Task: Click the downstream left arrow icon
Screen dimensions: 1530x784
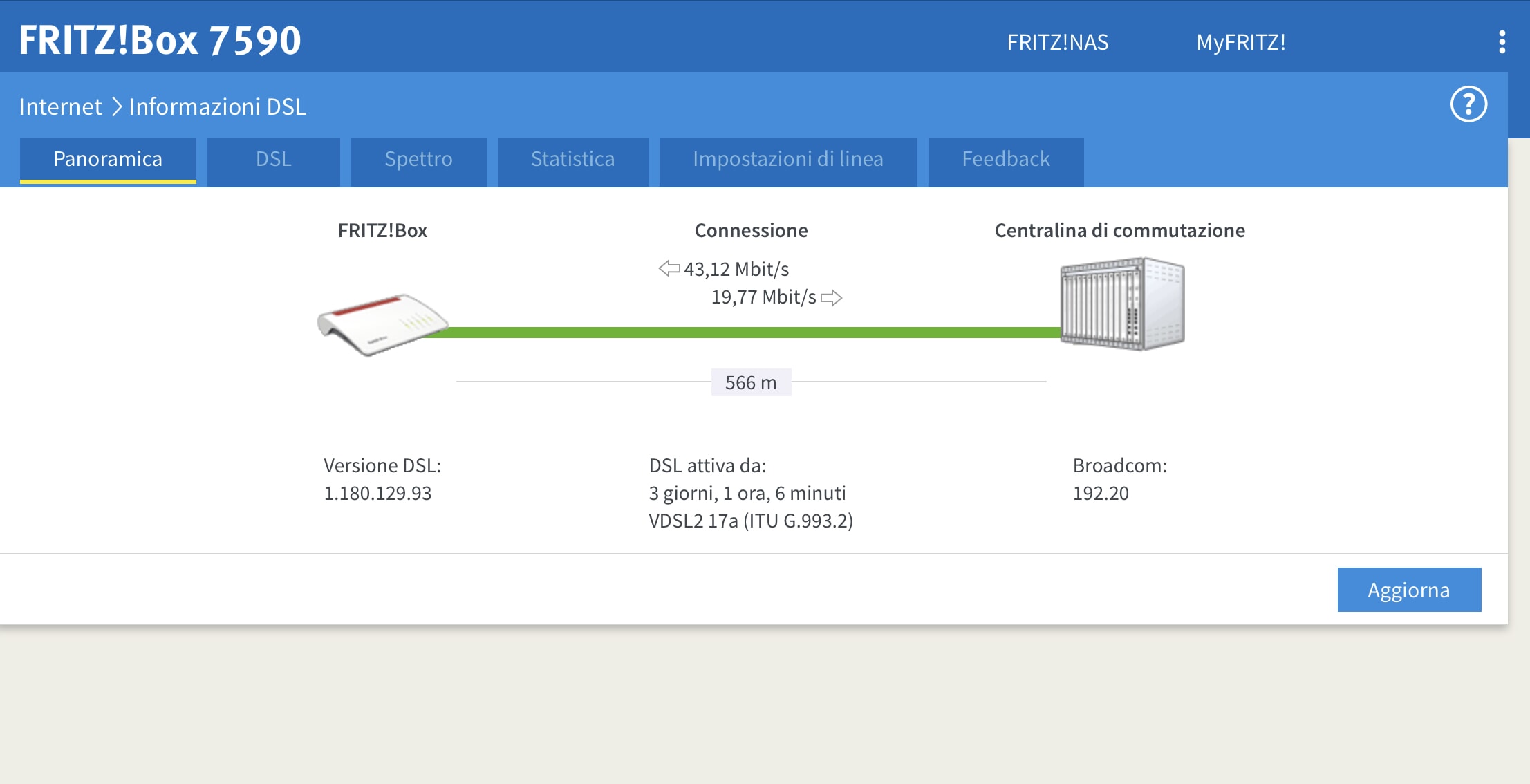Action: pos(669,268)
